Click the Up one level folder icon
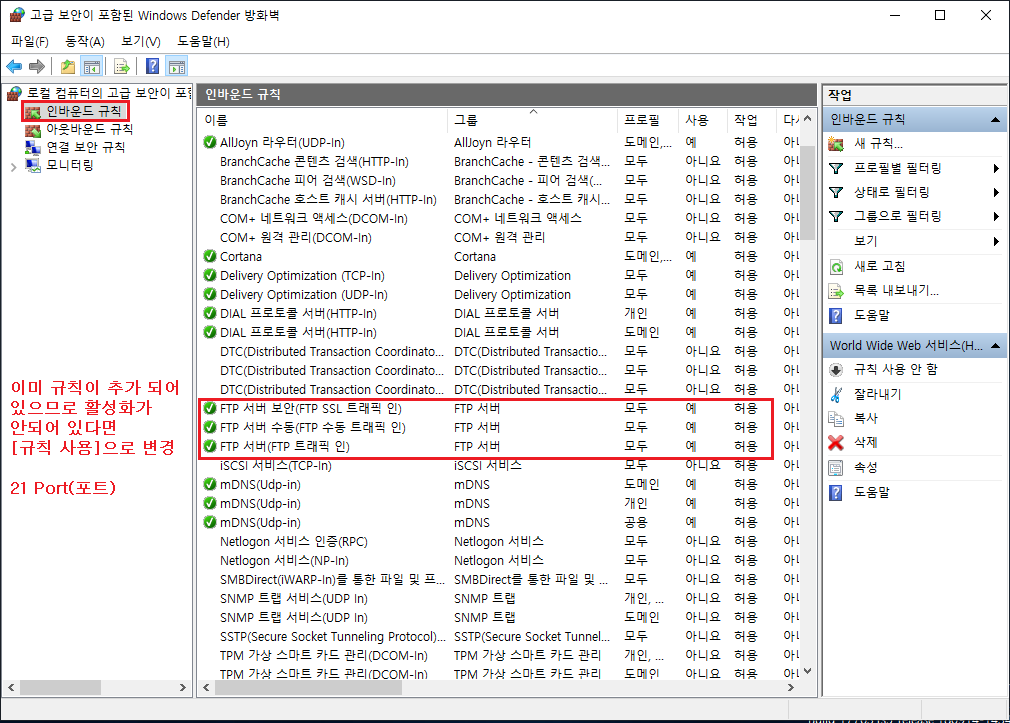 pyautogui.click(x=68, y=66)
